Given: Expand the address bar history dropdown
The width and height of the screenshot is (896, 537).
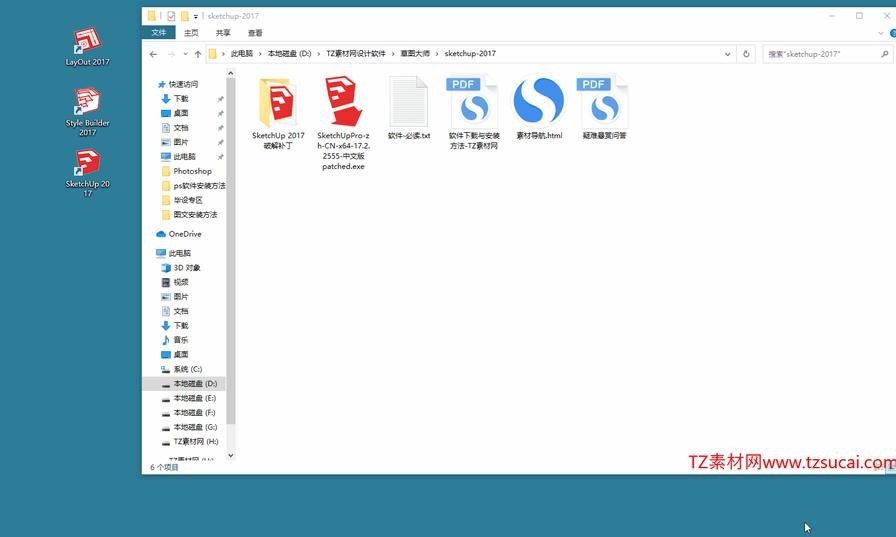Looking at the screenshot, I should 727,54.
